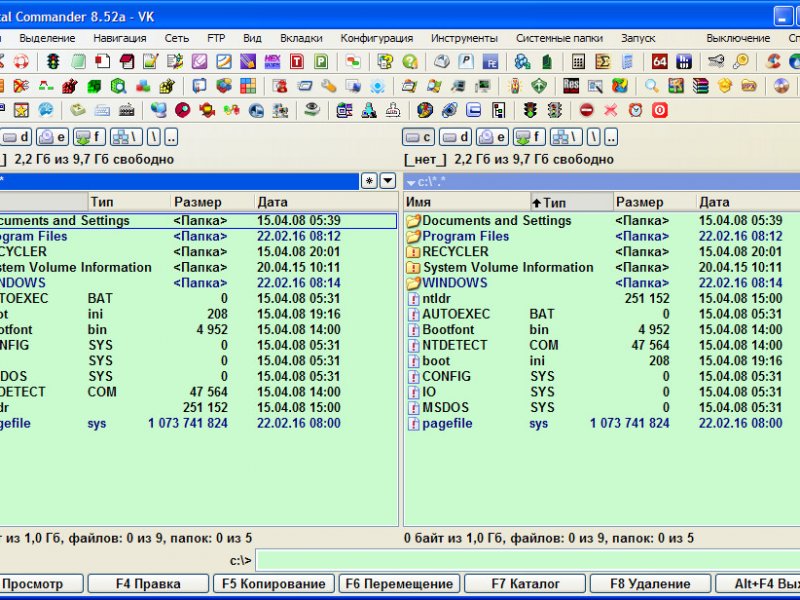Switch left panel to drive f

(89, 137)
